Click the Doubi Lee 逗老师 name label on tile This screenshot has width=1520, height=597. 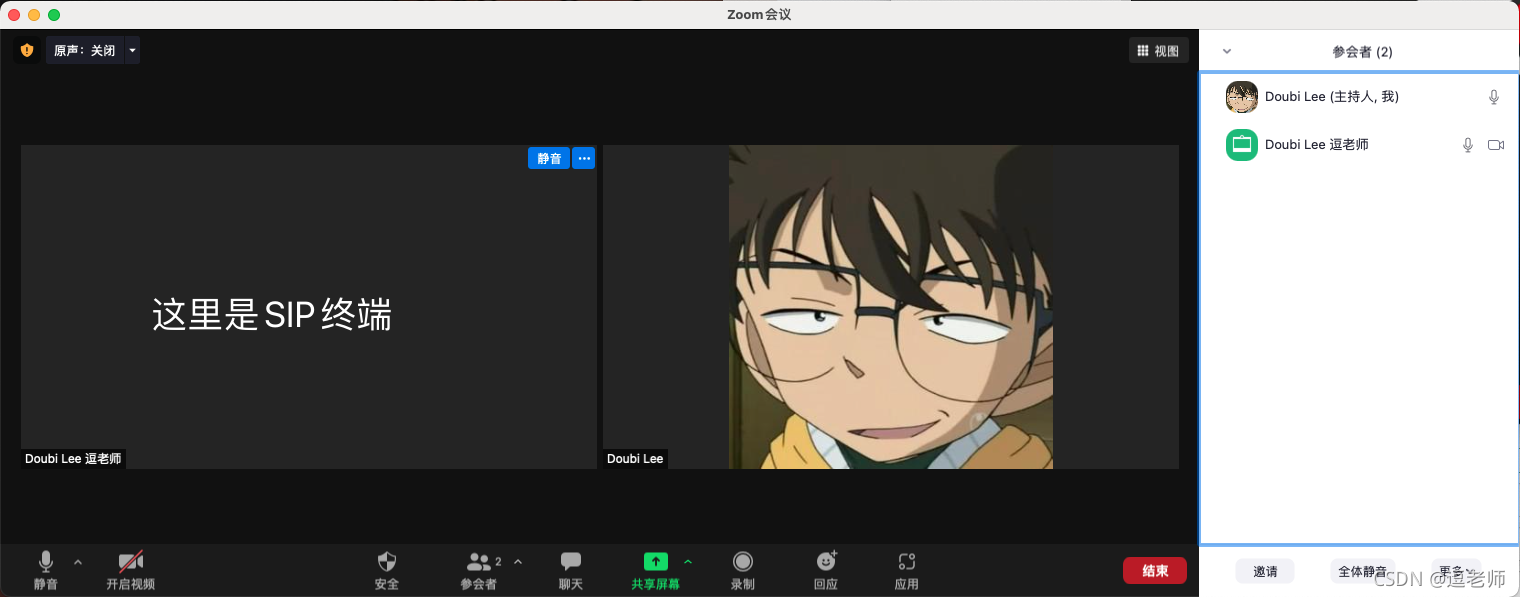(x=73, y=459)
